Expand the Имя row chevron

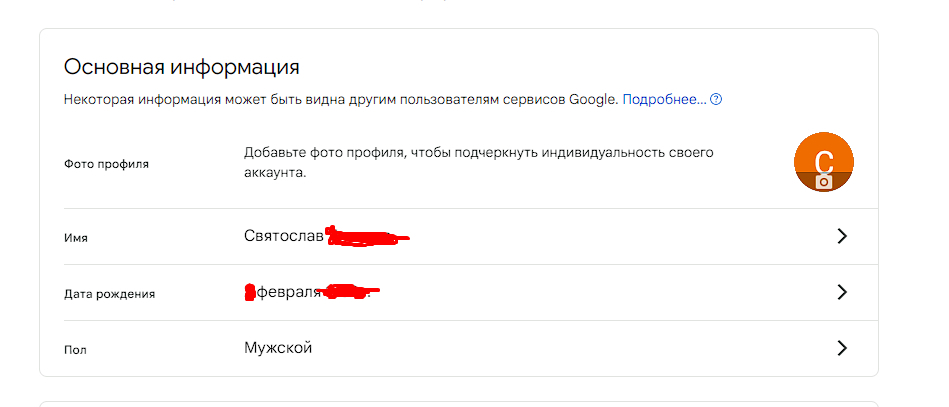pyautogui.click(x=841, y=236)
